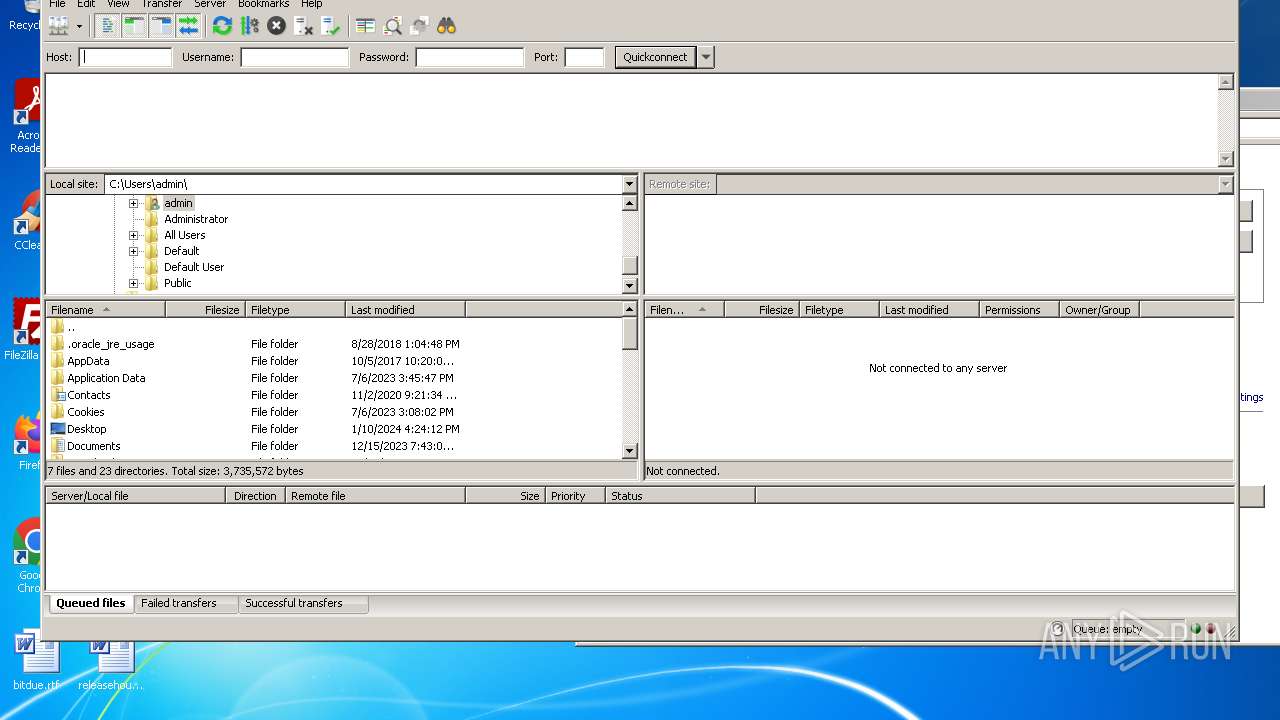Select the parent directory '..' entry
1280x720 pixels.
click(x=334, y=327)
